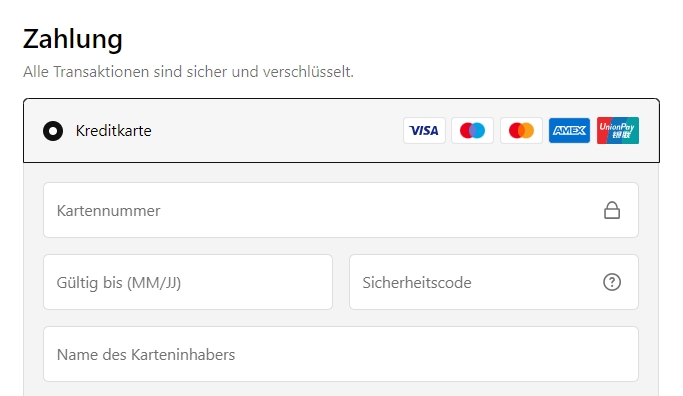The image size is (683, 396).
Task: Click the Visa card logo
Action: coord(424,130)
